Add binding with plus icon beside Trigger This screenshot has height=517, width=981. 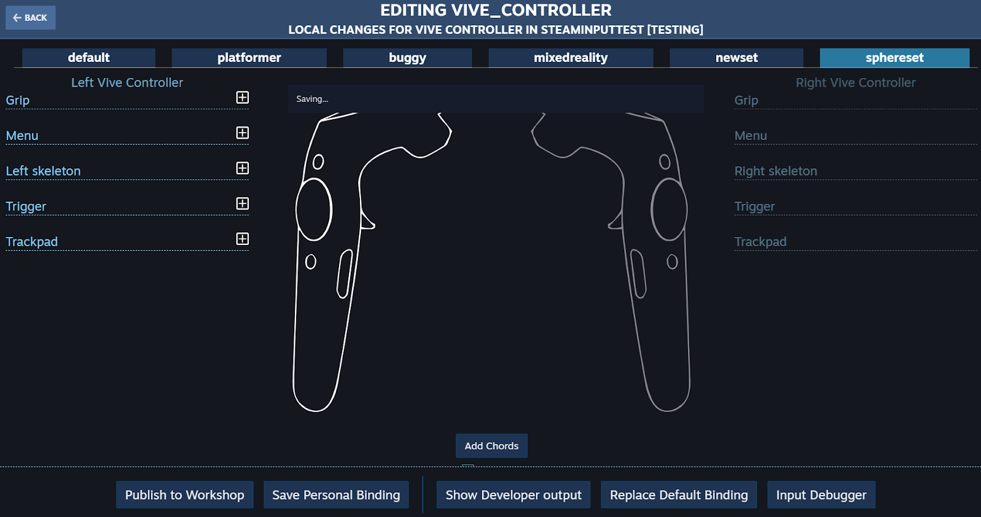(242, 203)
